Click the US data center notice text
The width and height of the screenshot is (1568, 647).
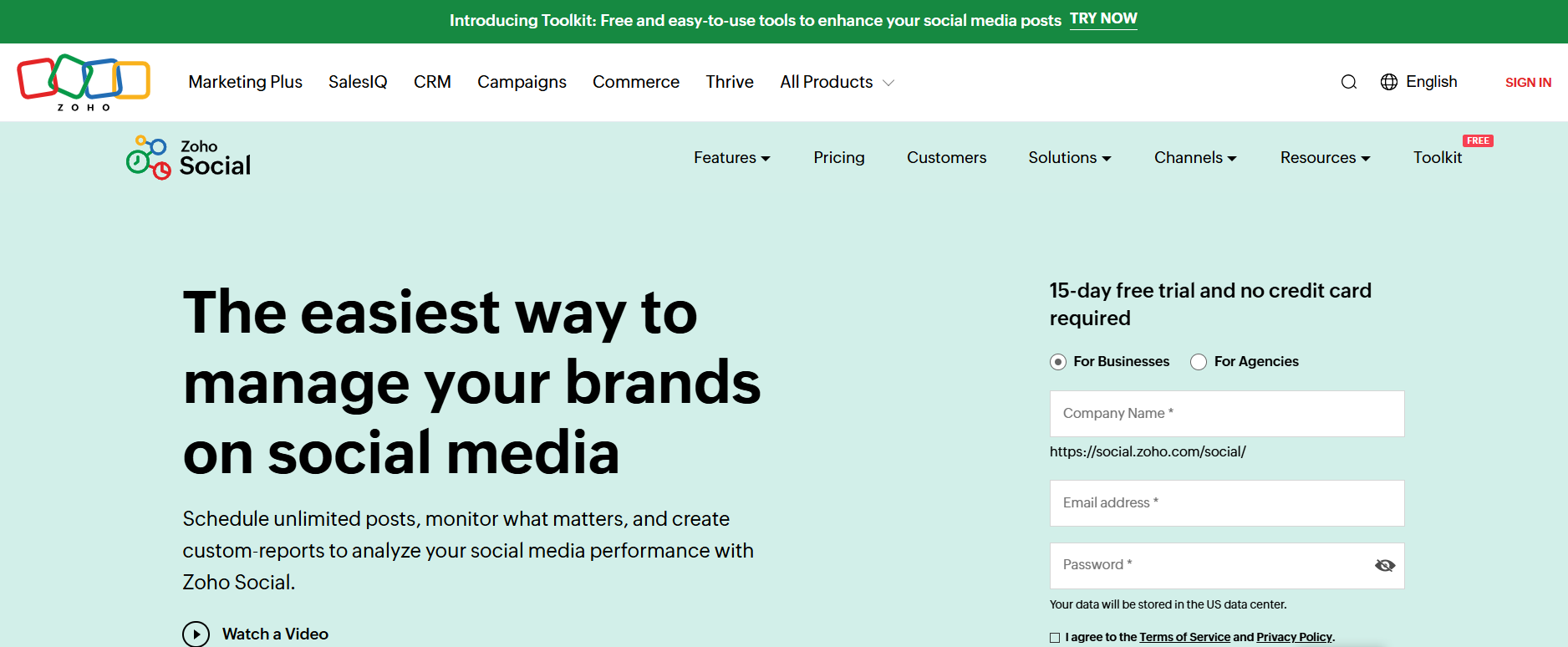[x=1168, y=604]
